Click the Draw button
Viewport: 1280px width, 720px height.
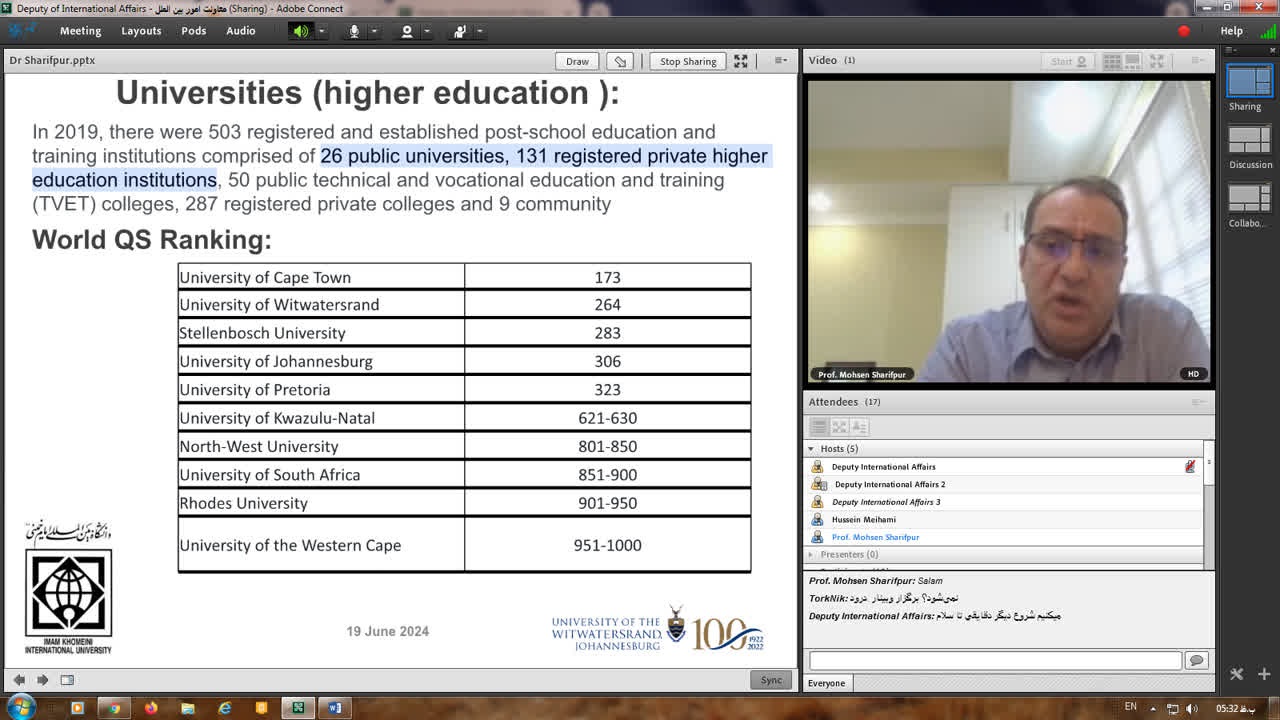(577, 61)
